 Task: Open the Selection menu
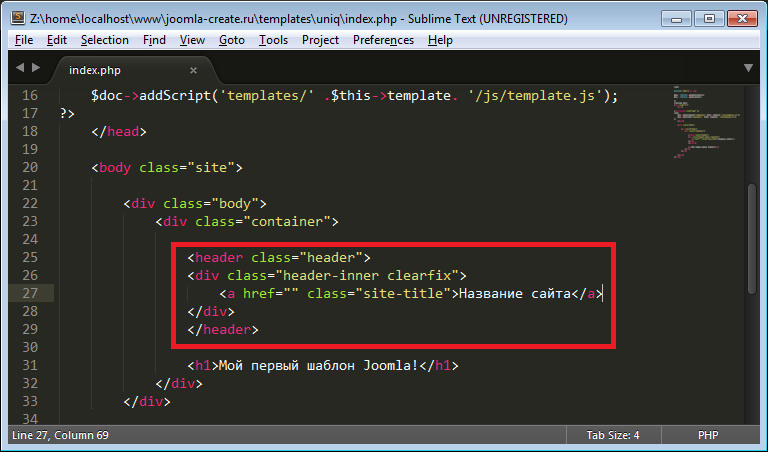(x=105, y=40)
